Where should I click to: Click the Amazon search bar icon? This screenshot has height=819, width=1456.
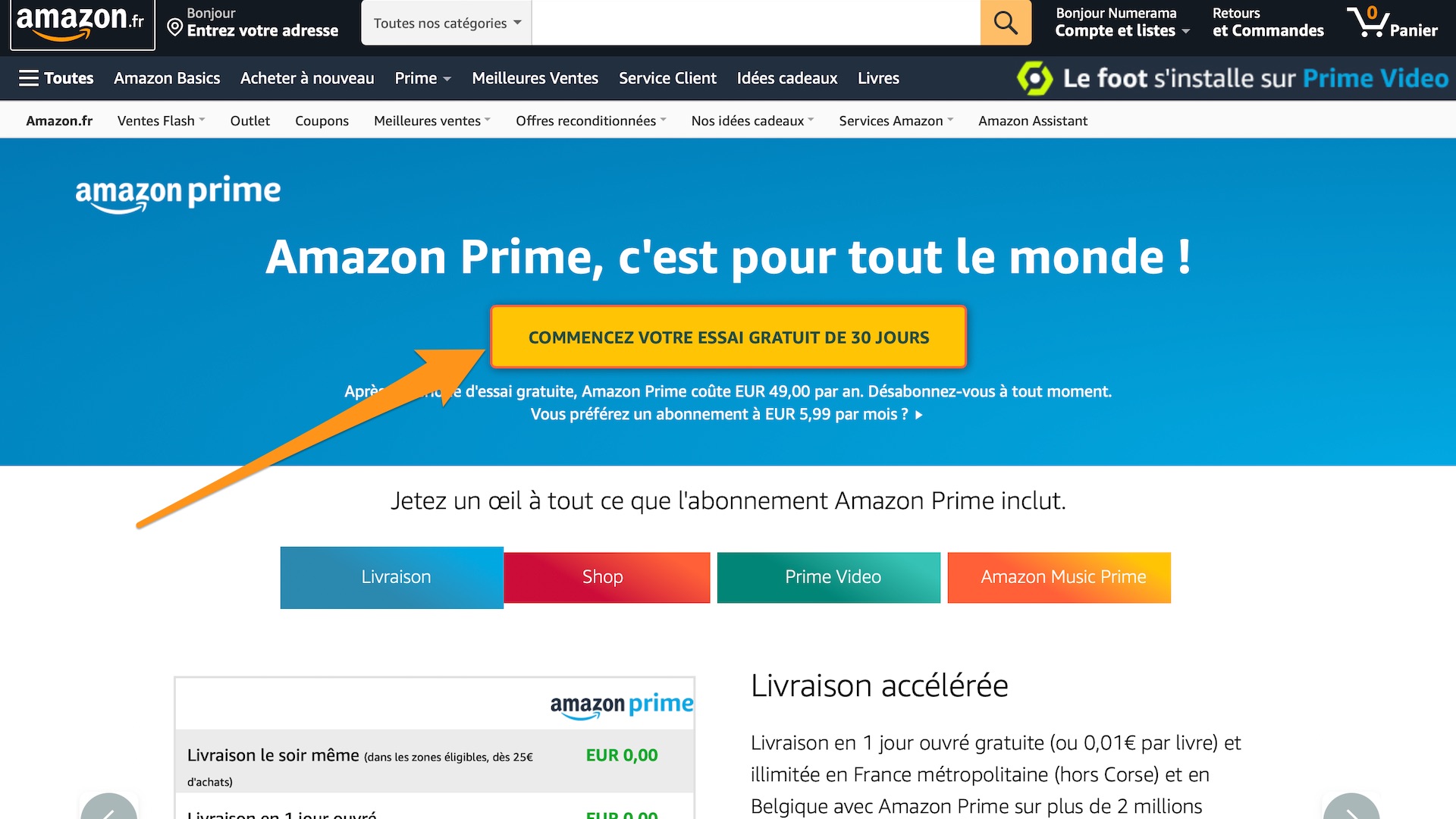1005,23
